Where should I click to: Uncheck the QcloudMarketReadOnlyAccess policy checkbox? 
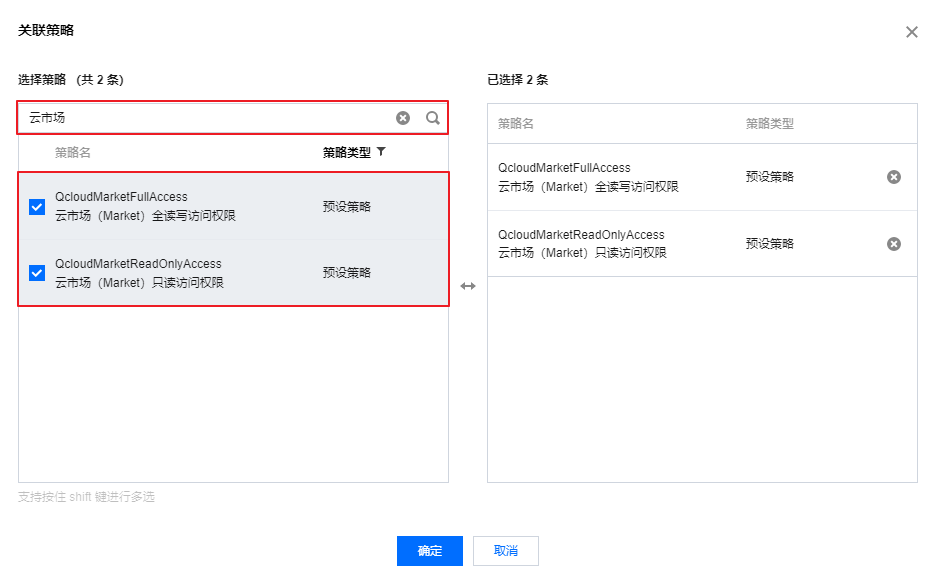[x=37, y=273]
